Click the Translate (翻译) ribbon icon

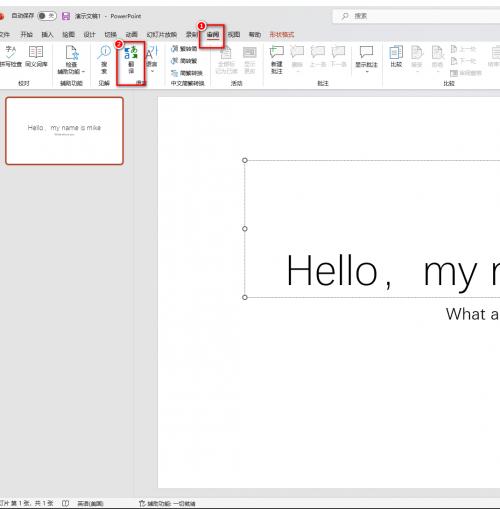pos(131,61)
